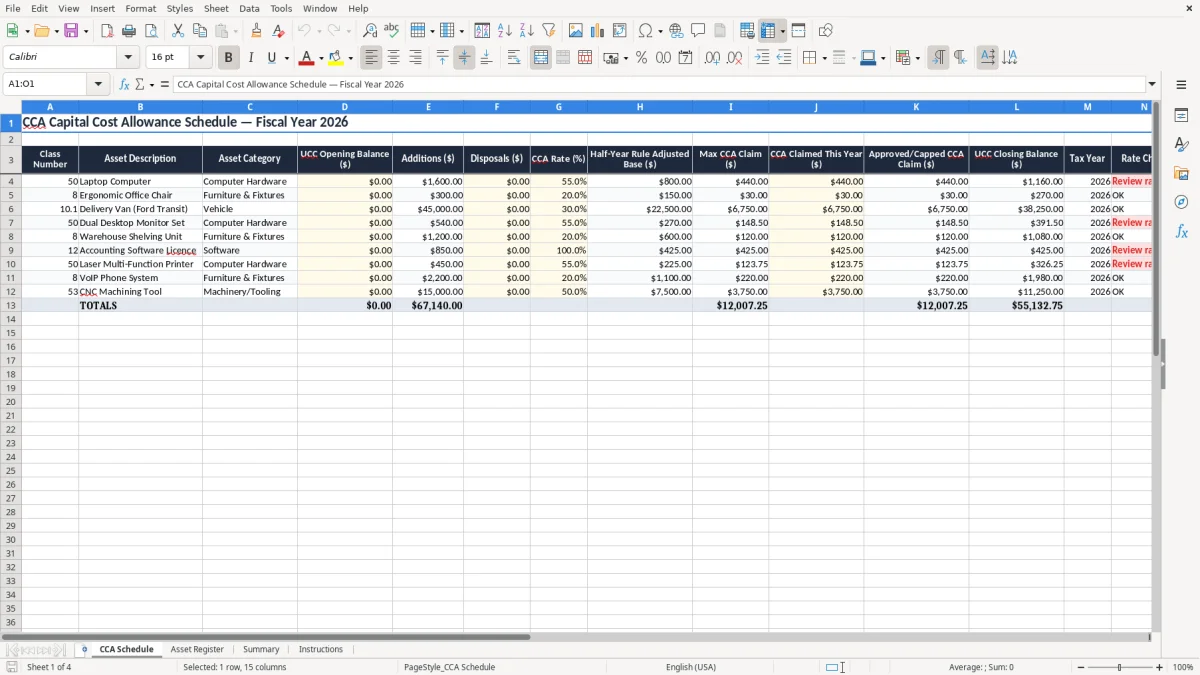The width and height of the screenshot is (1200, 675).
Task: Open the Sheet menu
Action: tap(216, 8)
